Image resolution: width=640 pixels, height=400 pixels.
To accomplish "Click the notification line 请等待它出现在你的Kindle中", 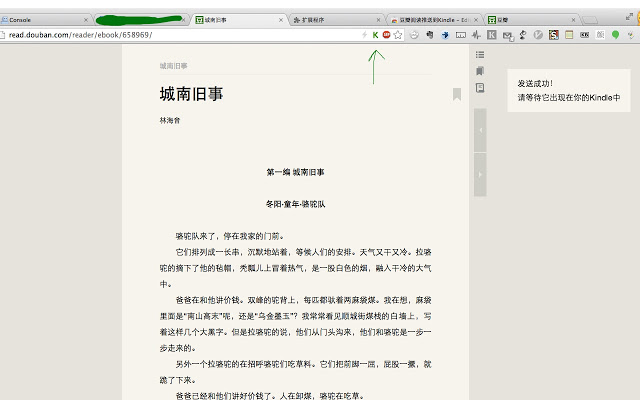I will (569, 98).
